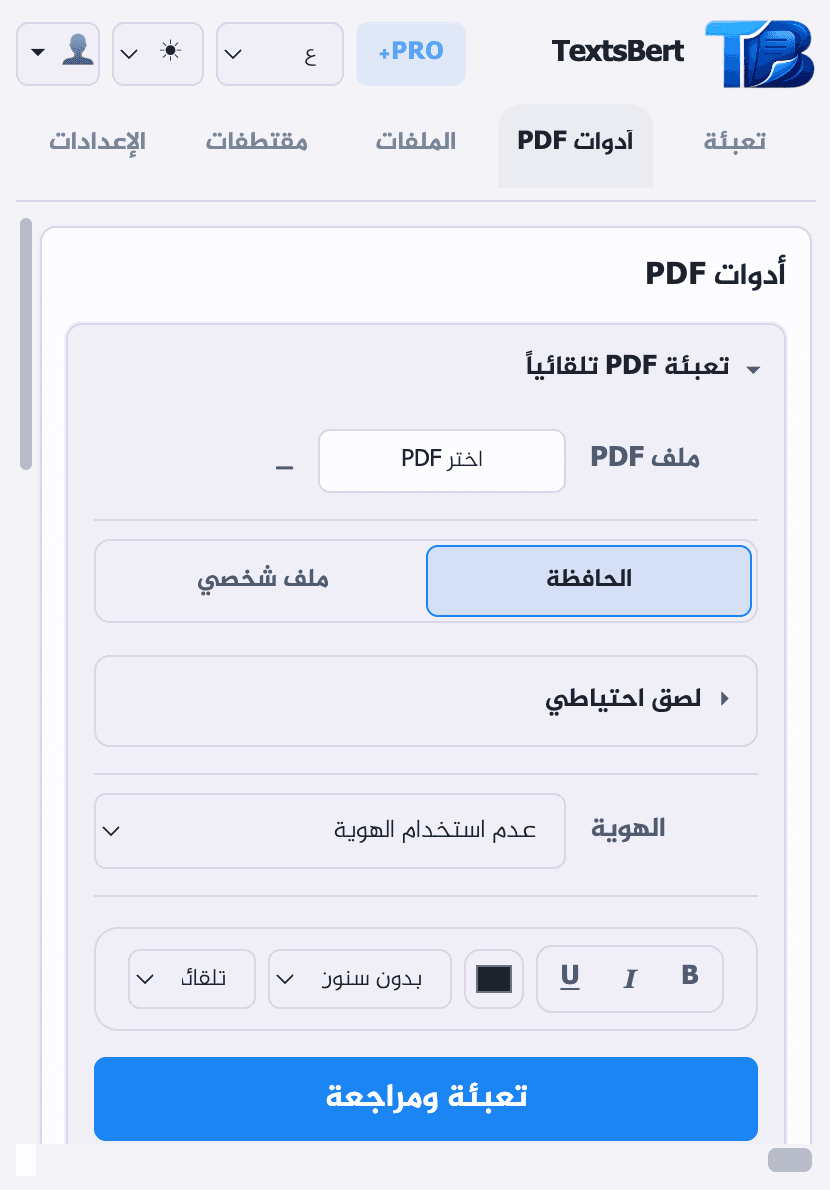Open the مقتطفات tab
This screenshot has width=830, height=1190.
[x=257, y=141]
